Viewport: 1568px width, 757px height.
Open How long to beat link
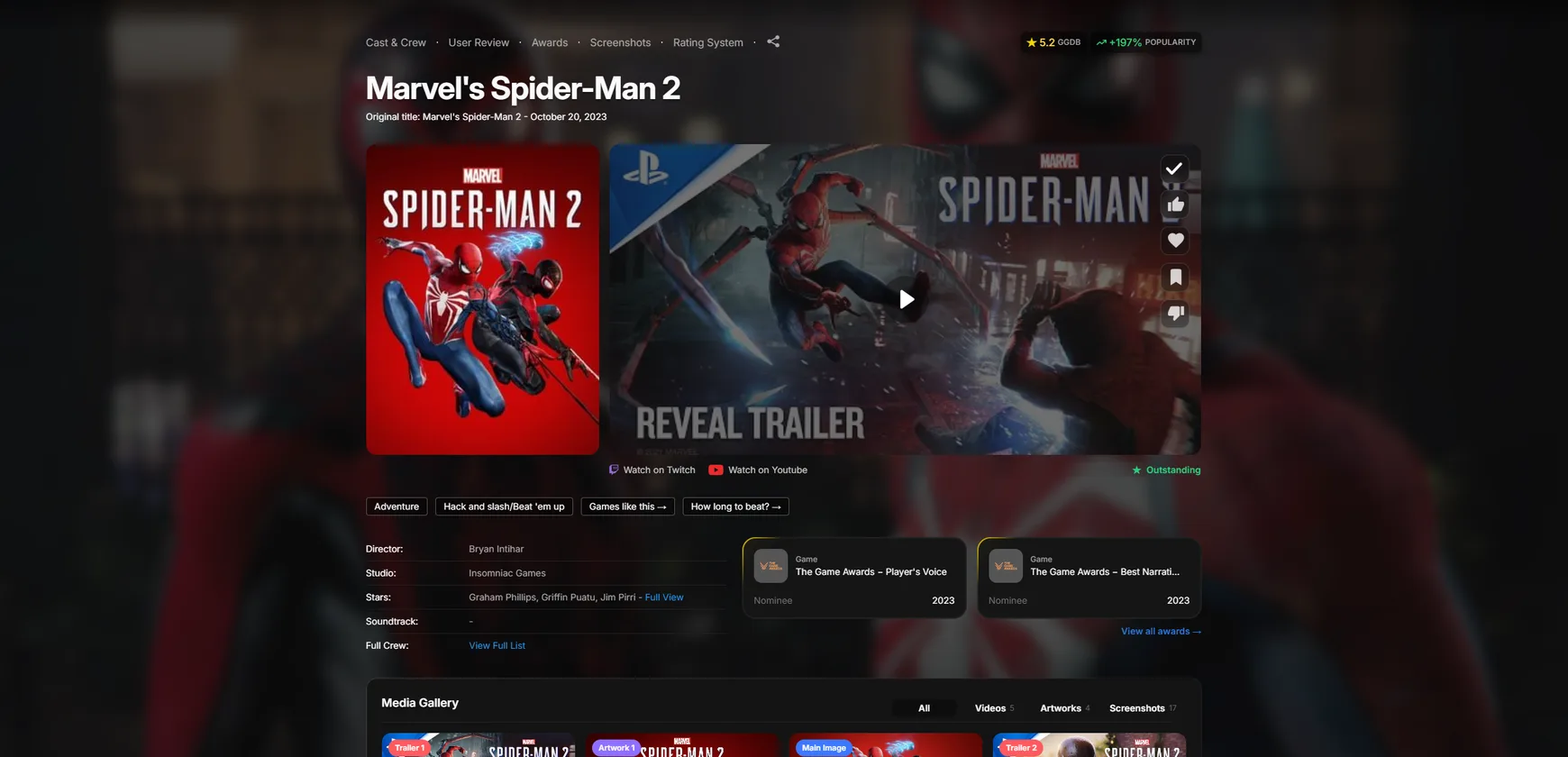[x=735, y=506]
